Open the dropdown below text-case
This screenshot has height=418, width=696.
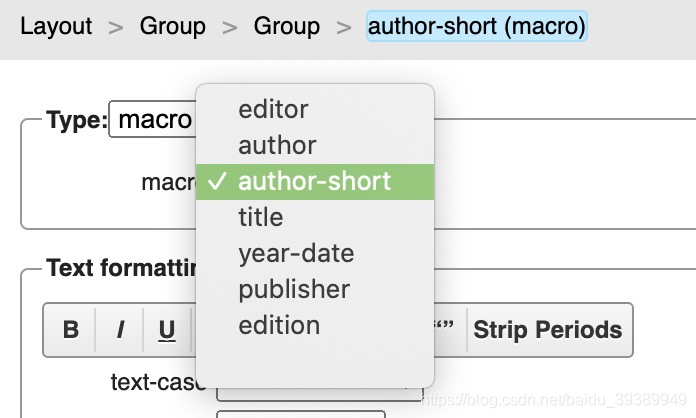(301, 414)
